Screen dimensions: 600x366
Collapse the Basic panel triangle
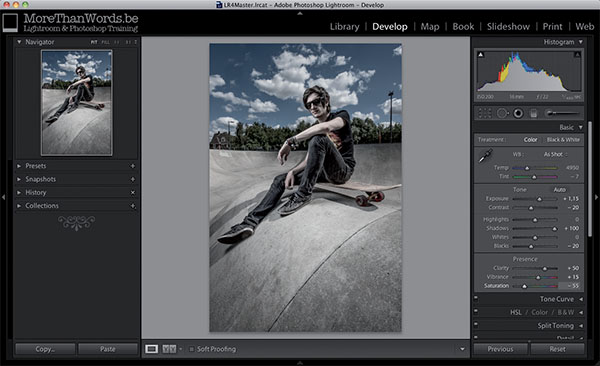click(581, 127)
